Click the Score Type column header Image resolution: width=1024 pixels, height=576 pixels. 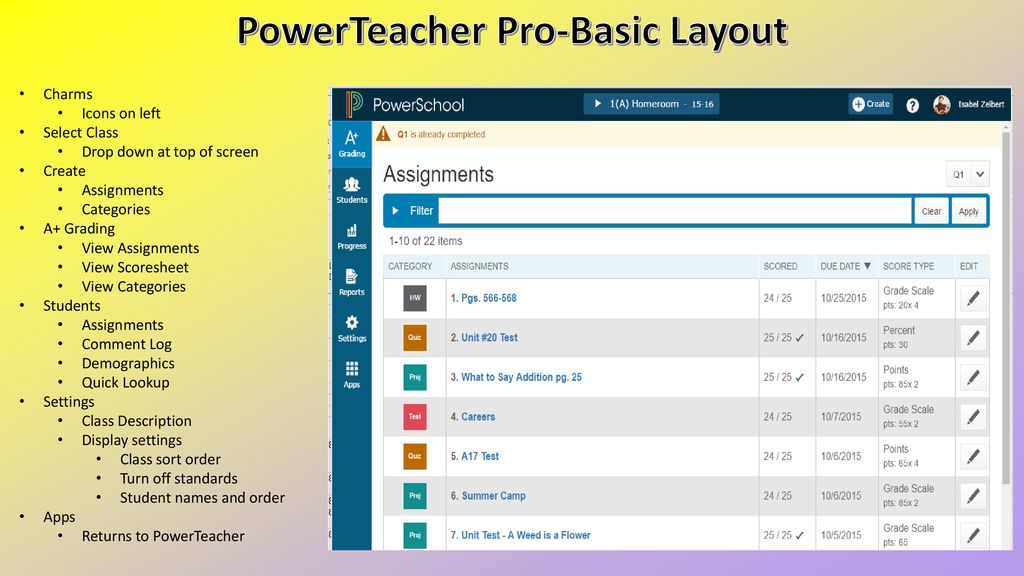(908, 266)
